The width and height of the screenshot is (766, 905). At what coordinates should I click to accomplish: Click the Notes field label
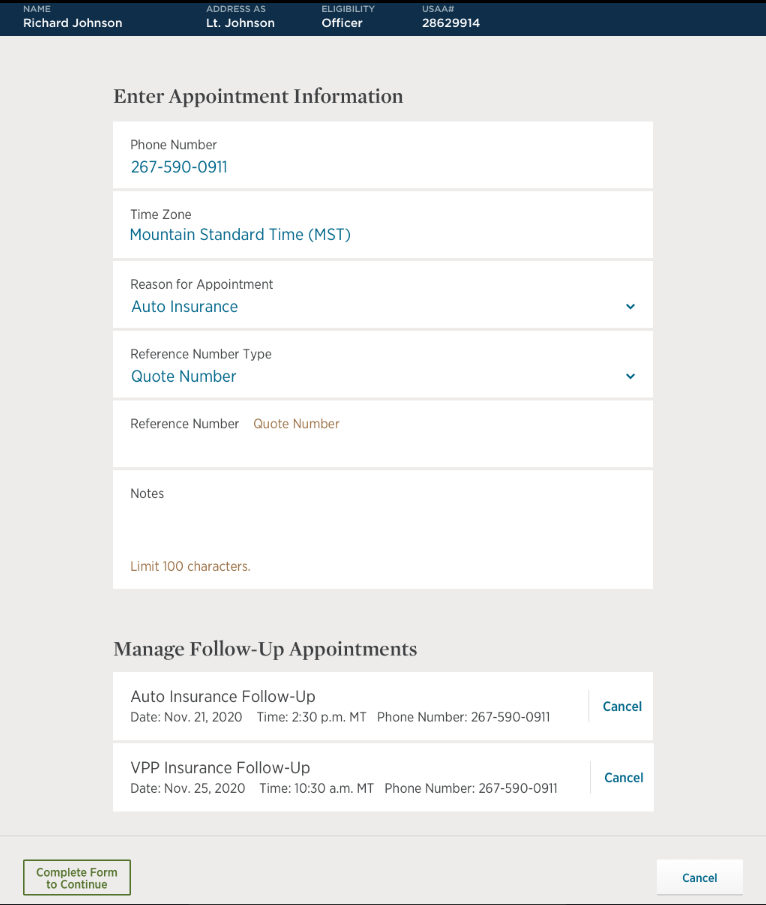pos(147,493)
